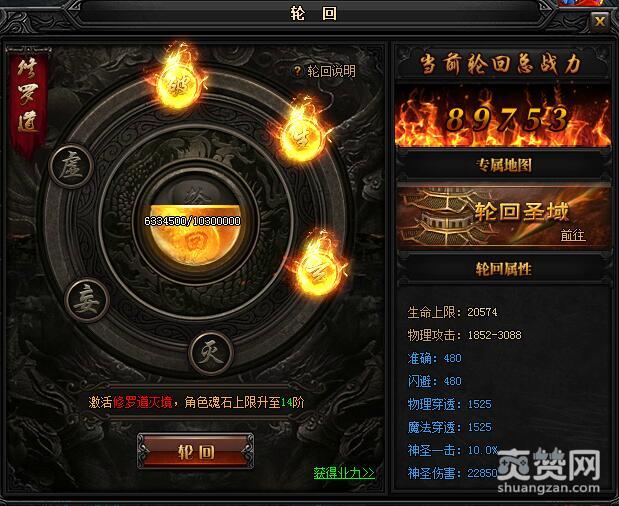Click the red 修罗道灭境 text

(x=143, y=402)
